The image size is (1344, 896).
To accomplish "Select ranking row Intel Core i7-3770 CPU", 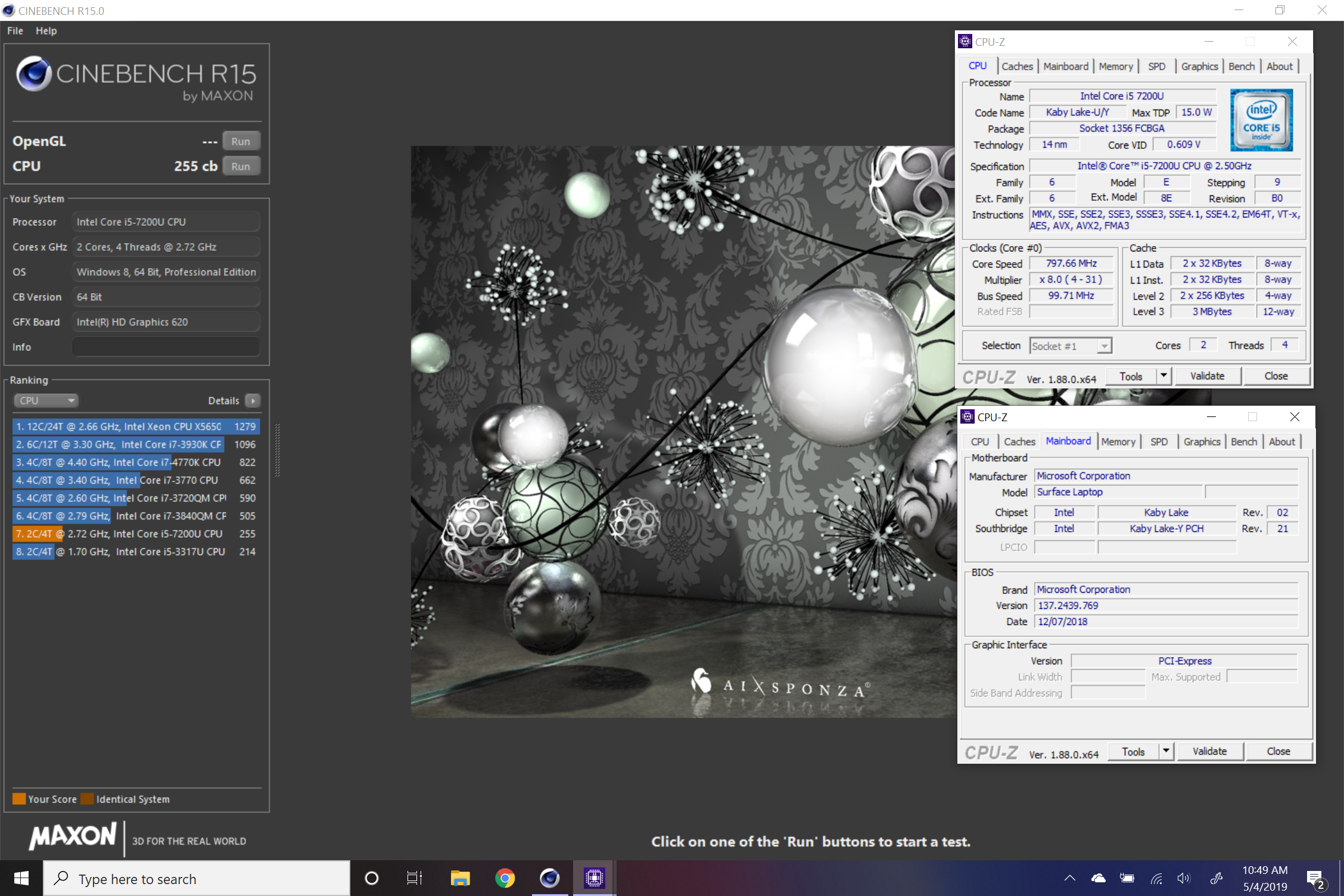I will point(136,480).
